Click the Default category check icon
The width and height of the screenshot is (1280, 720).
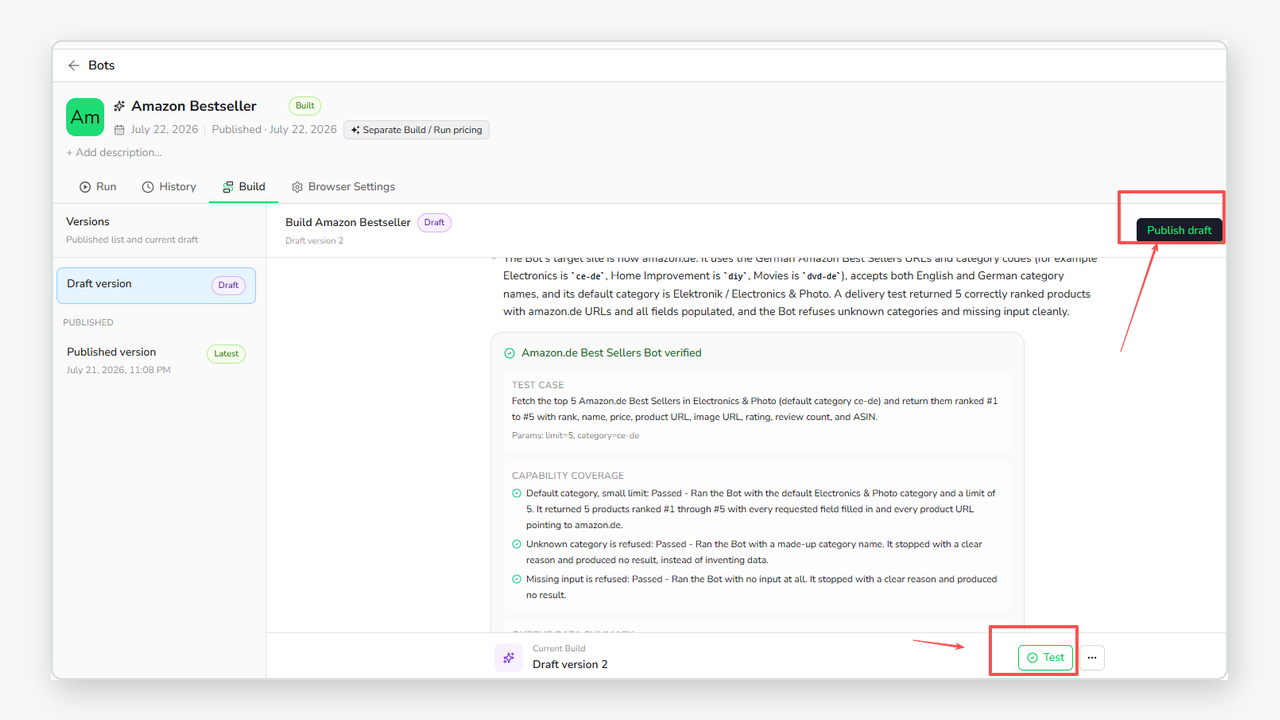click(x=517, y=493)
